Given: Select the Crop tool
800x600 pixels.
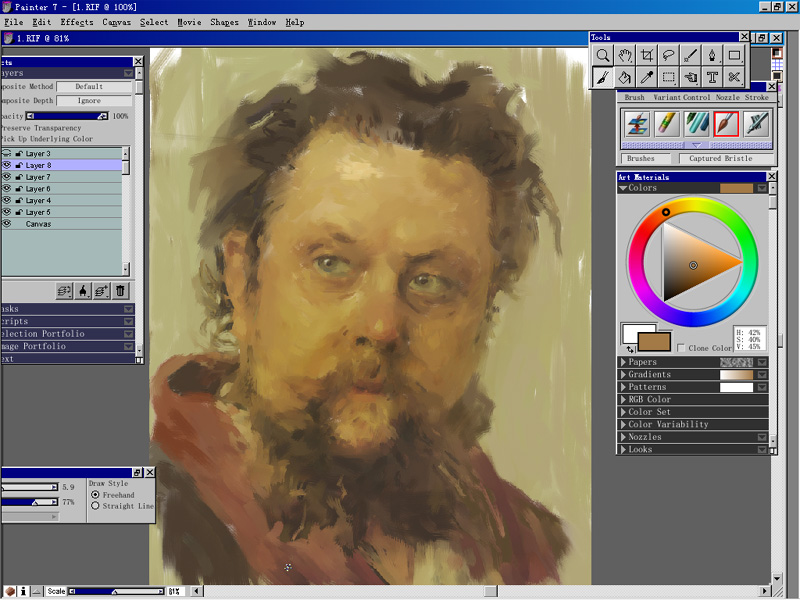Looking at the screenshot, I should point(646,55).
